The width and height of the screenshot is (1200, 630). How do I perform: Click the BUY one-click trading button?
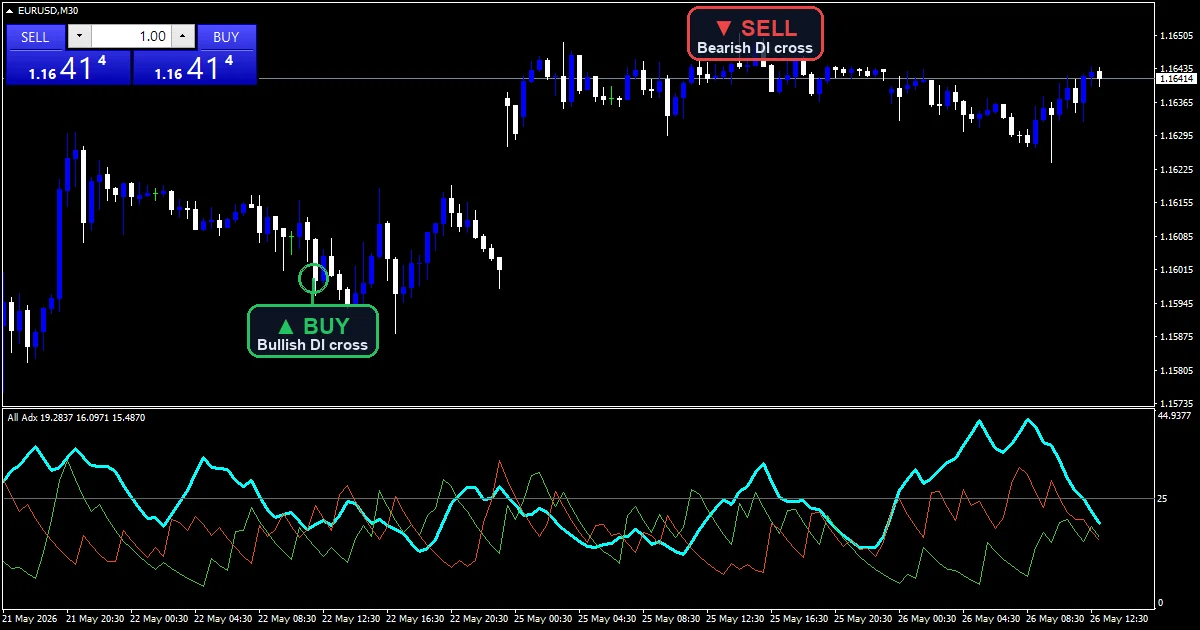pyautogui.click(x=227, y=37)
